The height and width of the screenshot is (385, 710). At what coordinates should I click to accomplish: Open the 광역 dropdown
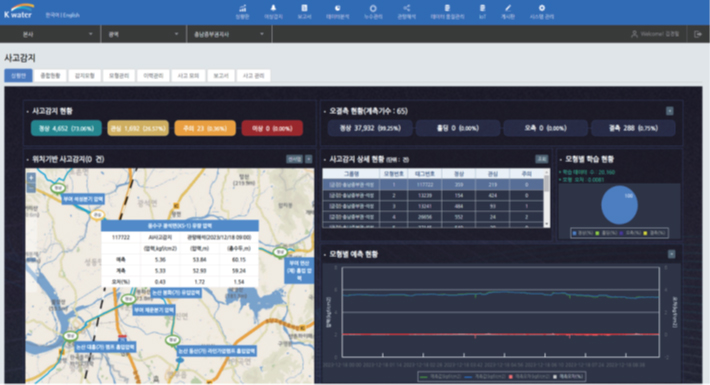[144, 34]
